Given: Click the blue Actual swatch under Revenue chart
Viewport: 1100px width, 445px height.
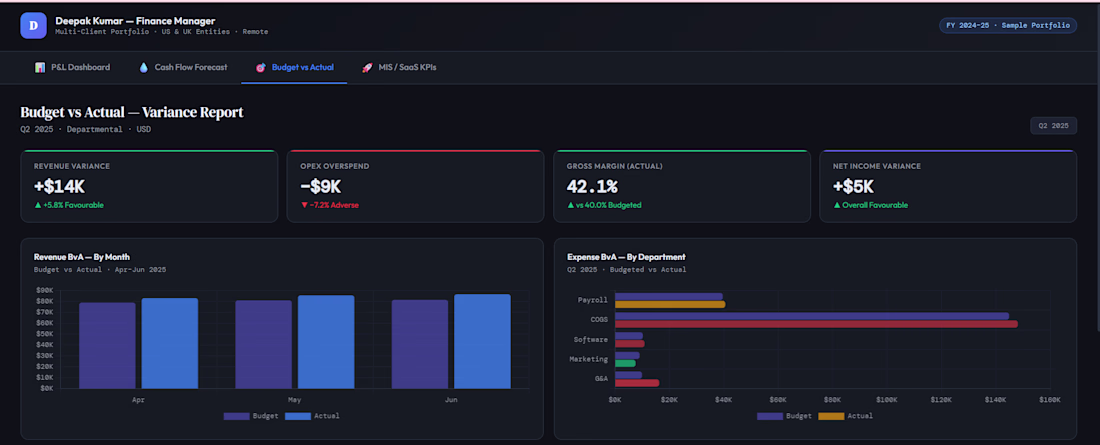Looking at the screenshot, I should [x=299, y=416].
